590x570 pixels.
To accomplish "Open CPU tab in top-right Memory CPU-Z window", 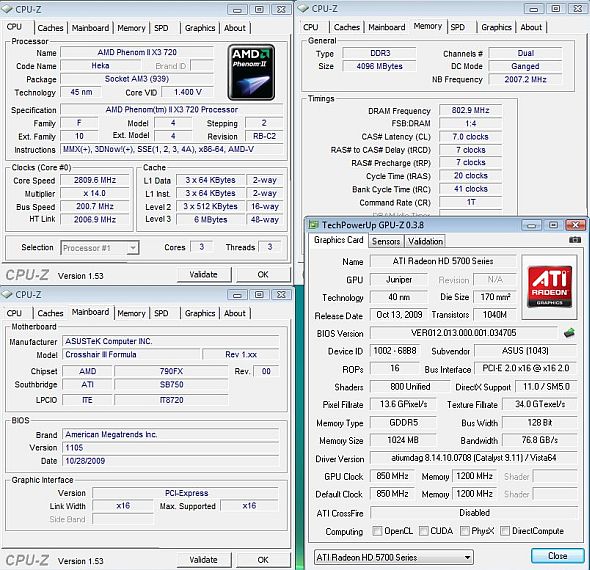I will click(x=310, y=27).
